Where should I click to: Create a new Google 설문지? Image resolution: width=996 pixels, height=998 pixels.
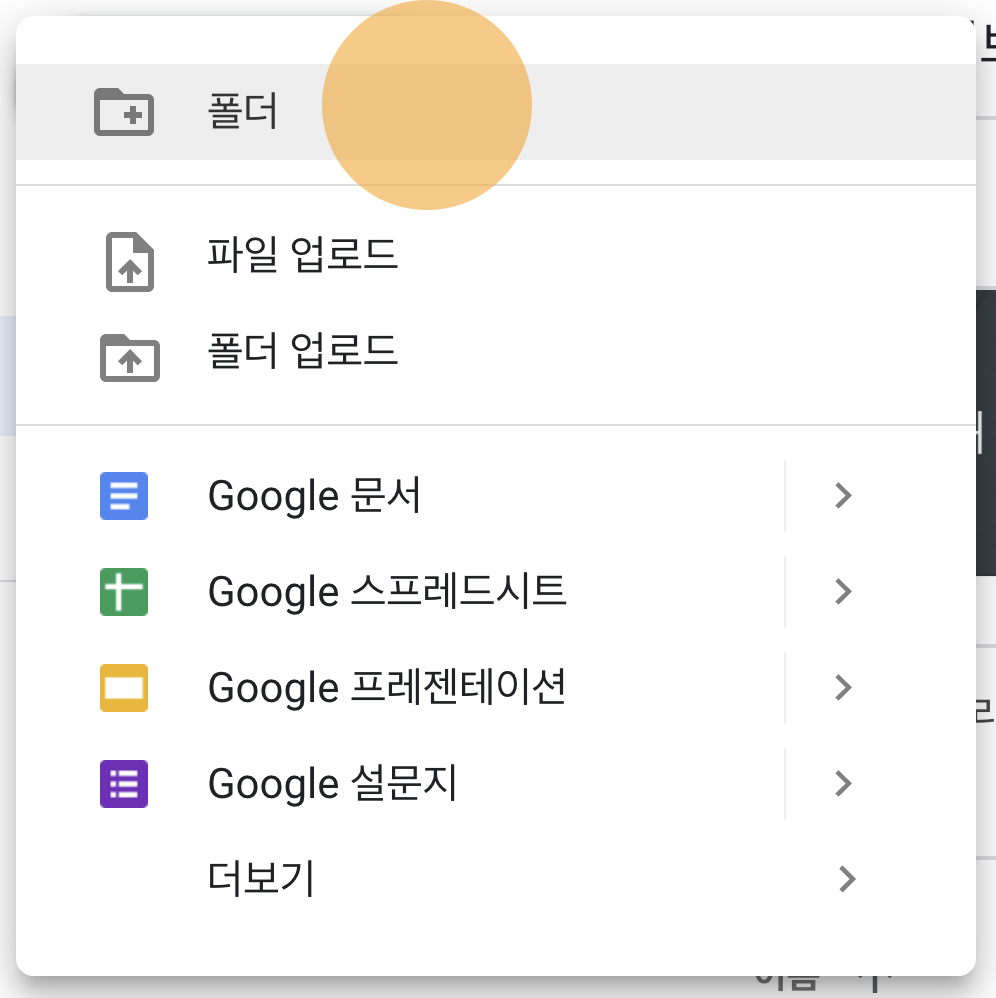coord(400,784)
